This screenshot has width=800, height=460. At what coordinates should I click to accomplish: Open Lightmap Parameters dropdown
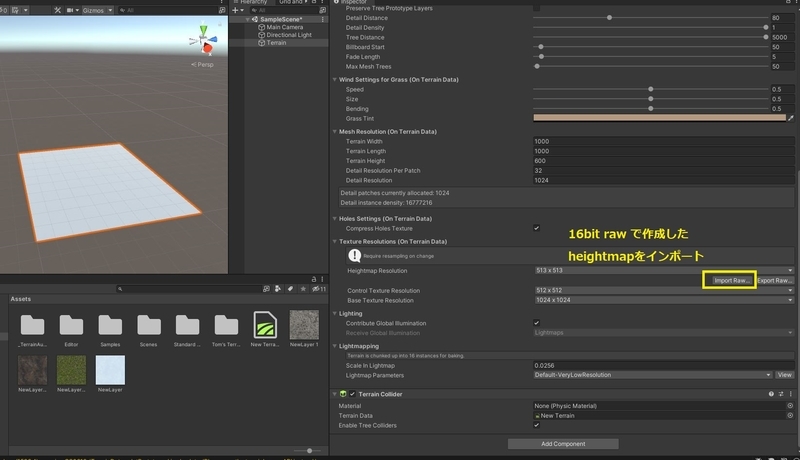click(653, 375)
